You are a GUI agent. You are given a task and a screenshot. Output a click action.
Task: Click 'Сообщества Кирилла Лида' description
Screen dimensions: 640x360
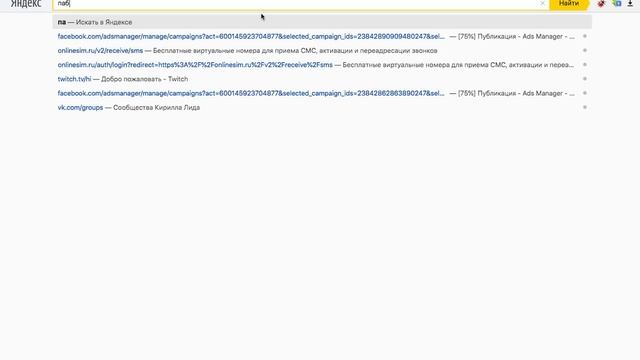click(156, 107)
